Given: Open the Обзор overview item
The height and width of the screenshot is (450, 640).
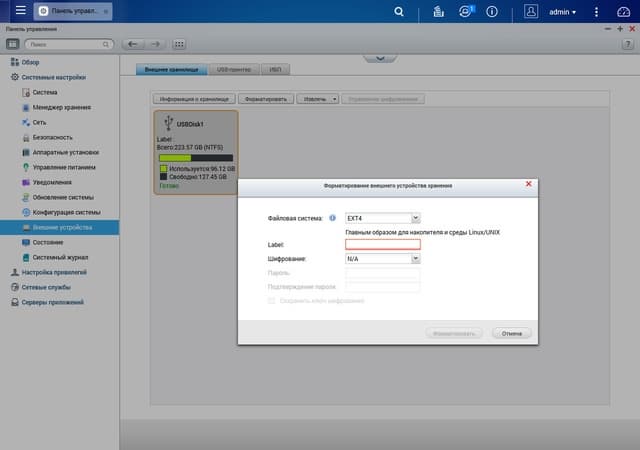Looking at the screenshot, I should (x=30, y=62).
